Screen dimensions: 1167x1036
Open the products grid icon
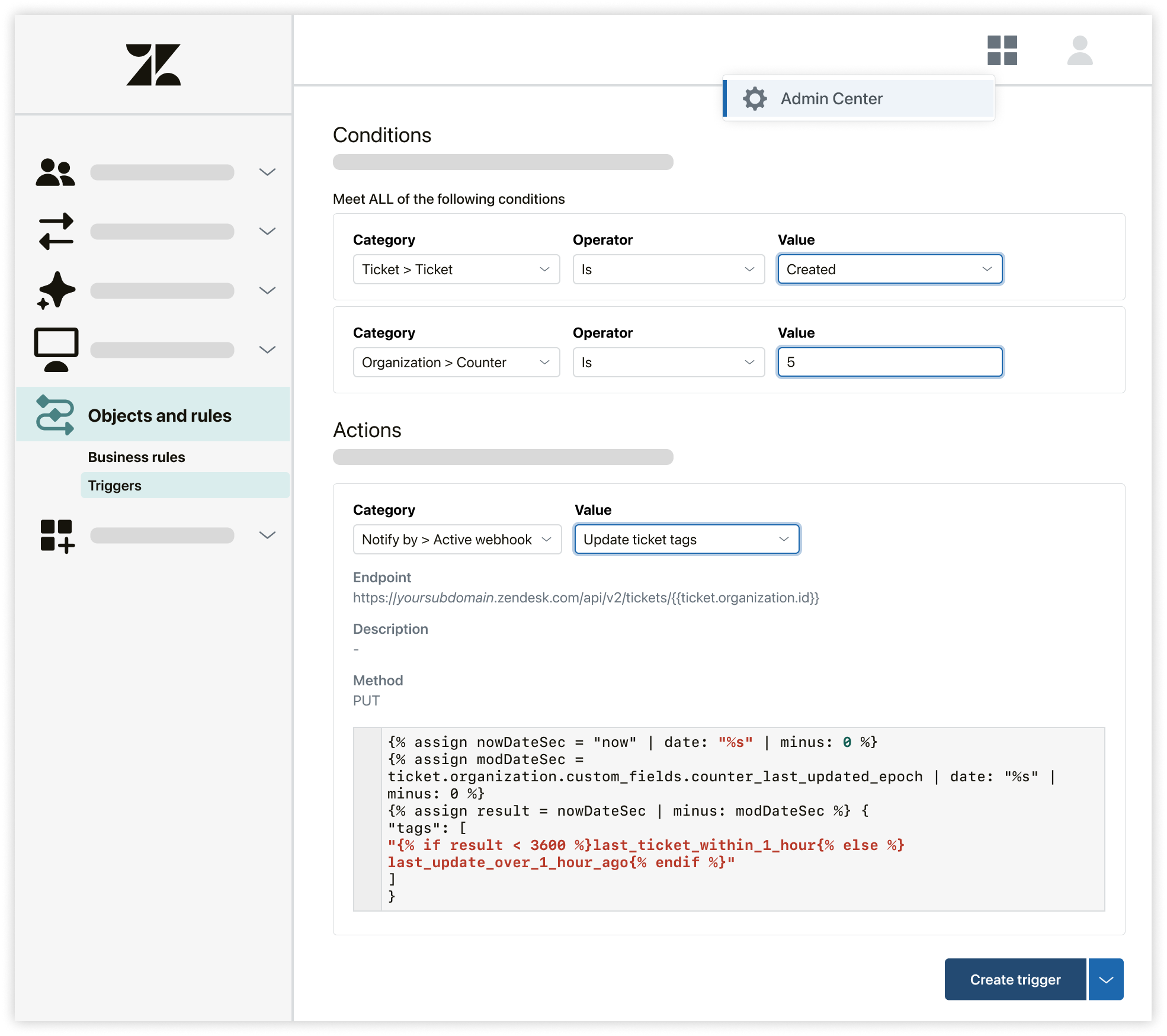pos(1002,50)
